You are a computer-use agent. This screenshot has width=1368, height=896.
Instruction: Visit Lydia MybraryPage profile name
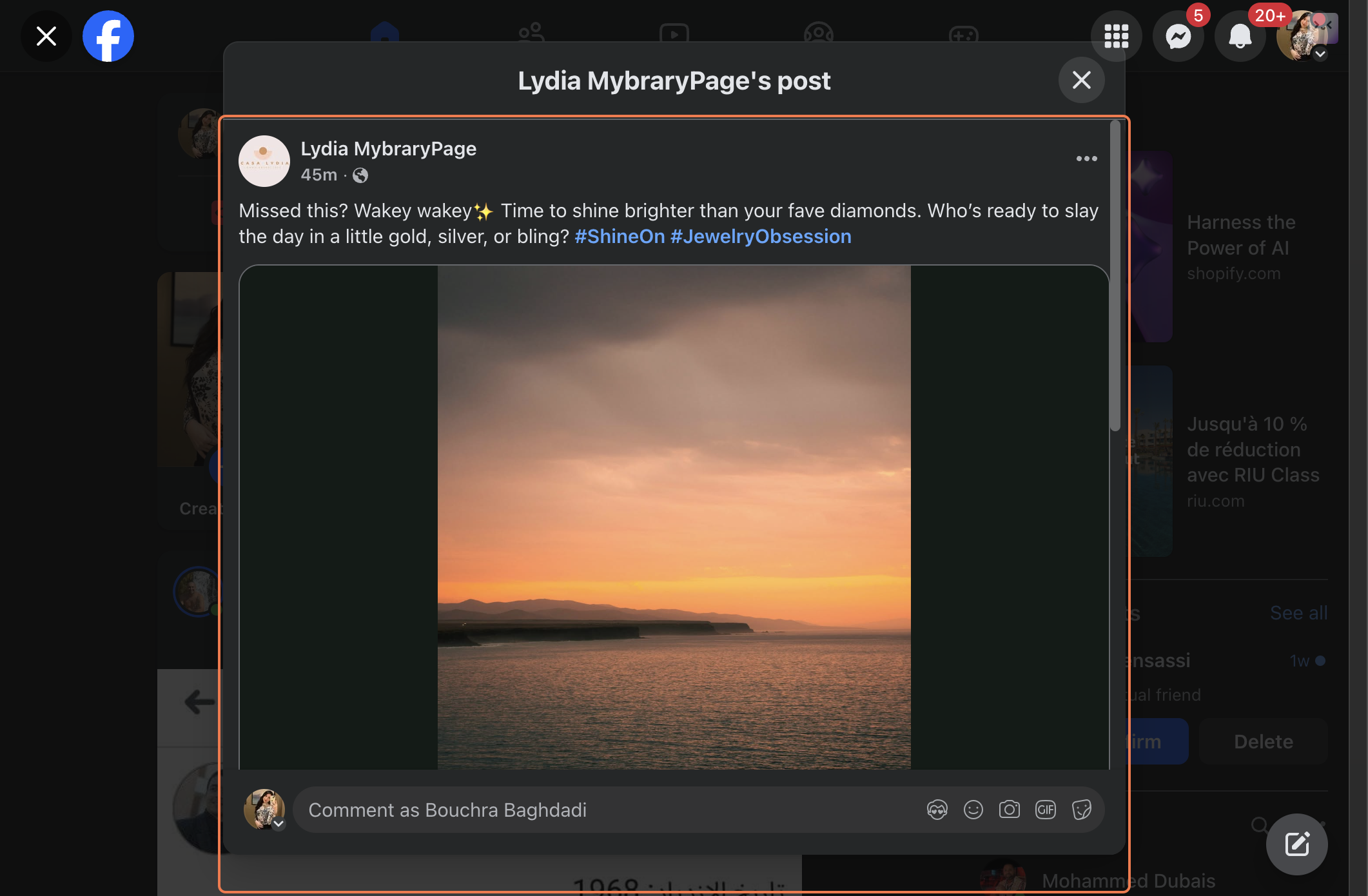point(388,149)
